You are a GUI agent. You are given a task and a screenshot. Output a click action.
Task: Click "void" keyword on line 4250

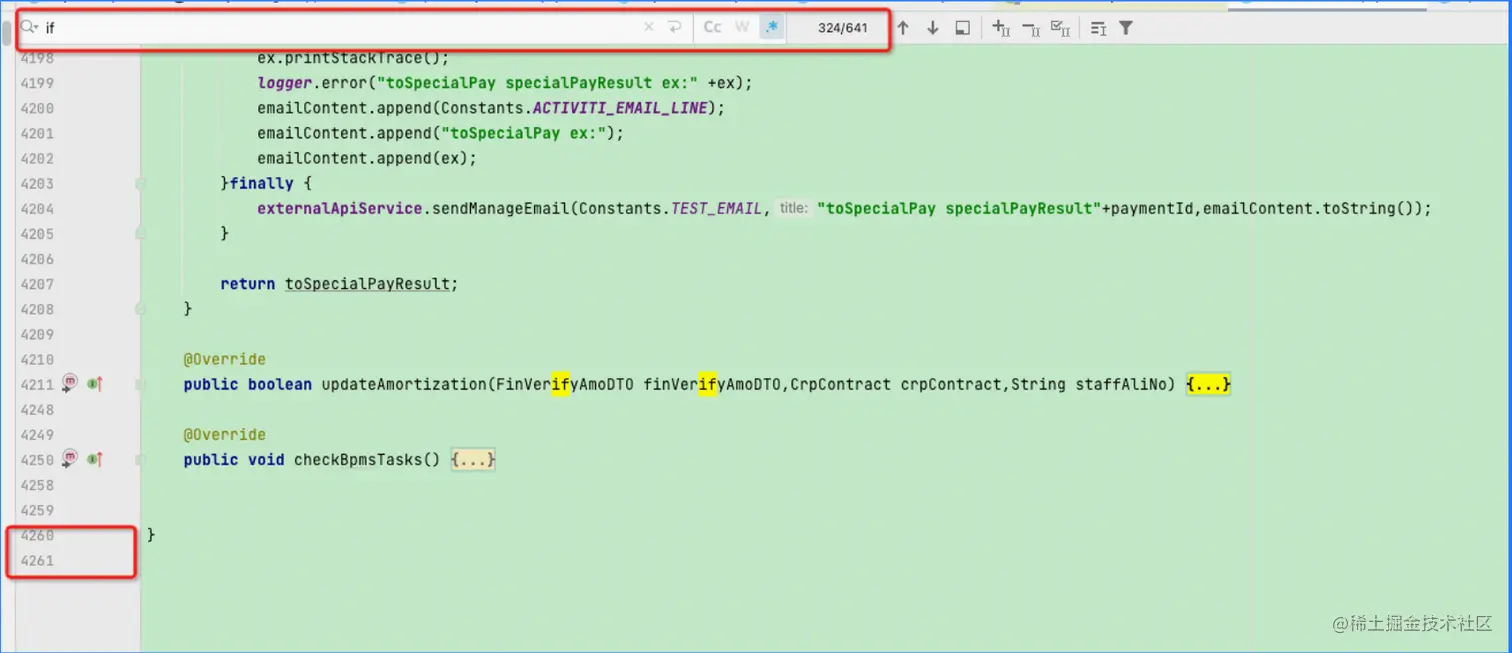(x=265, y=460)
